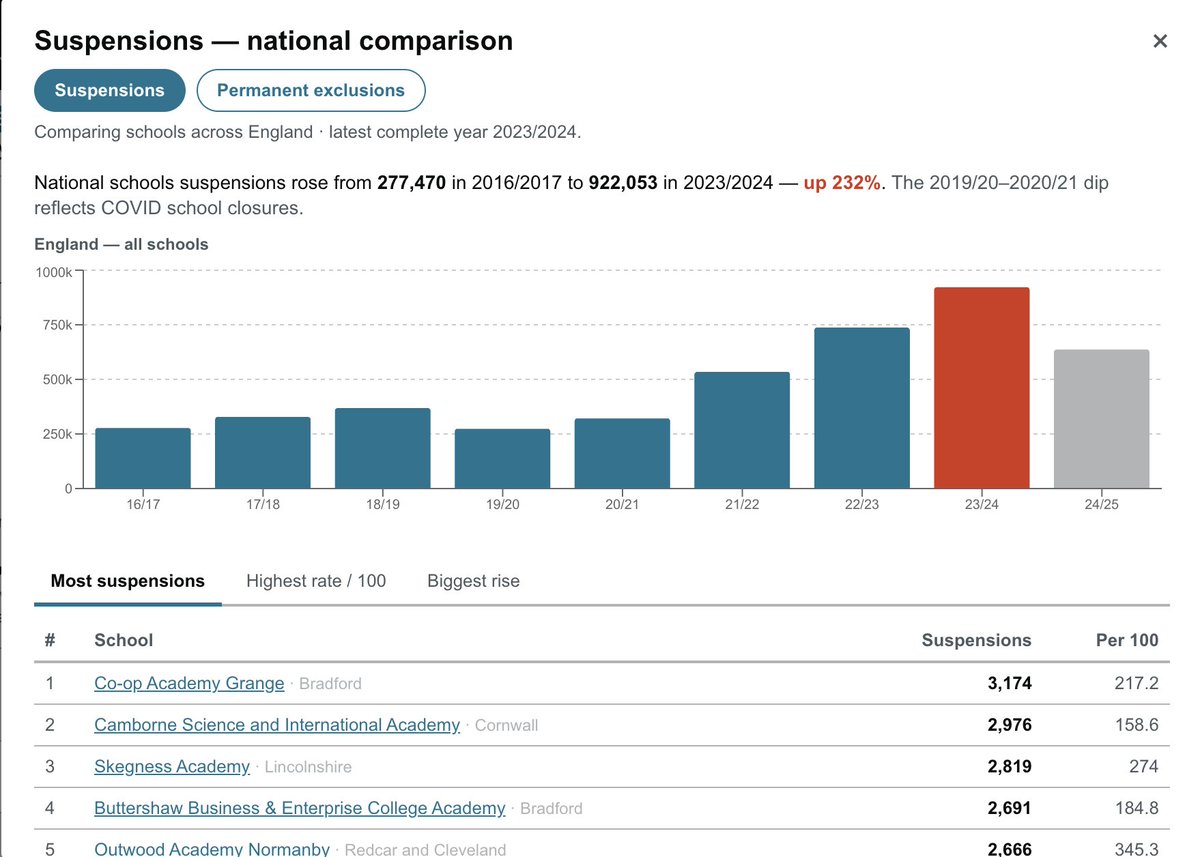Click the # column header
The height and width of the screenshot is (857, 1200).
coord(50,640)
